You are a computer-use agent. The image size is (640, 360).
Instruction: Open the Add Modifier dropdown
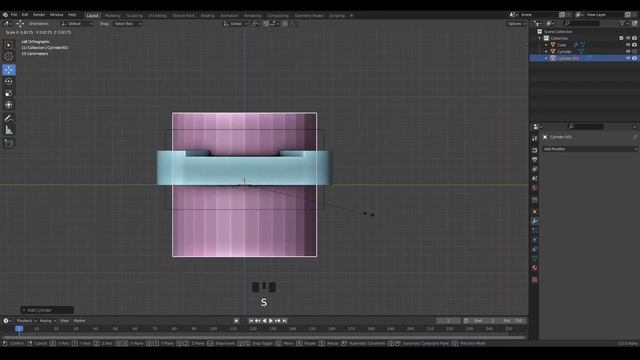589,149
